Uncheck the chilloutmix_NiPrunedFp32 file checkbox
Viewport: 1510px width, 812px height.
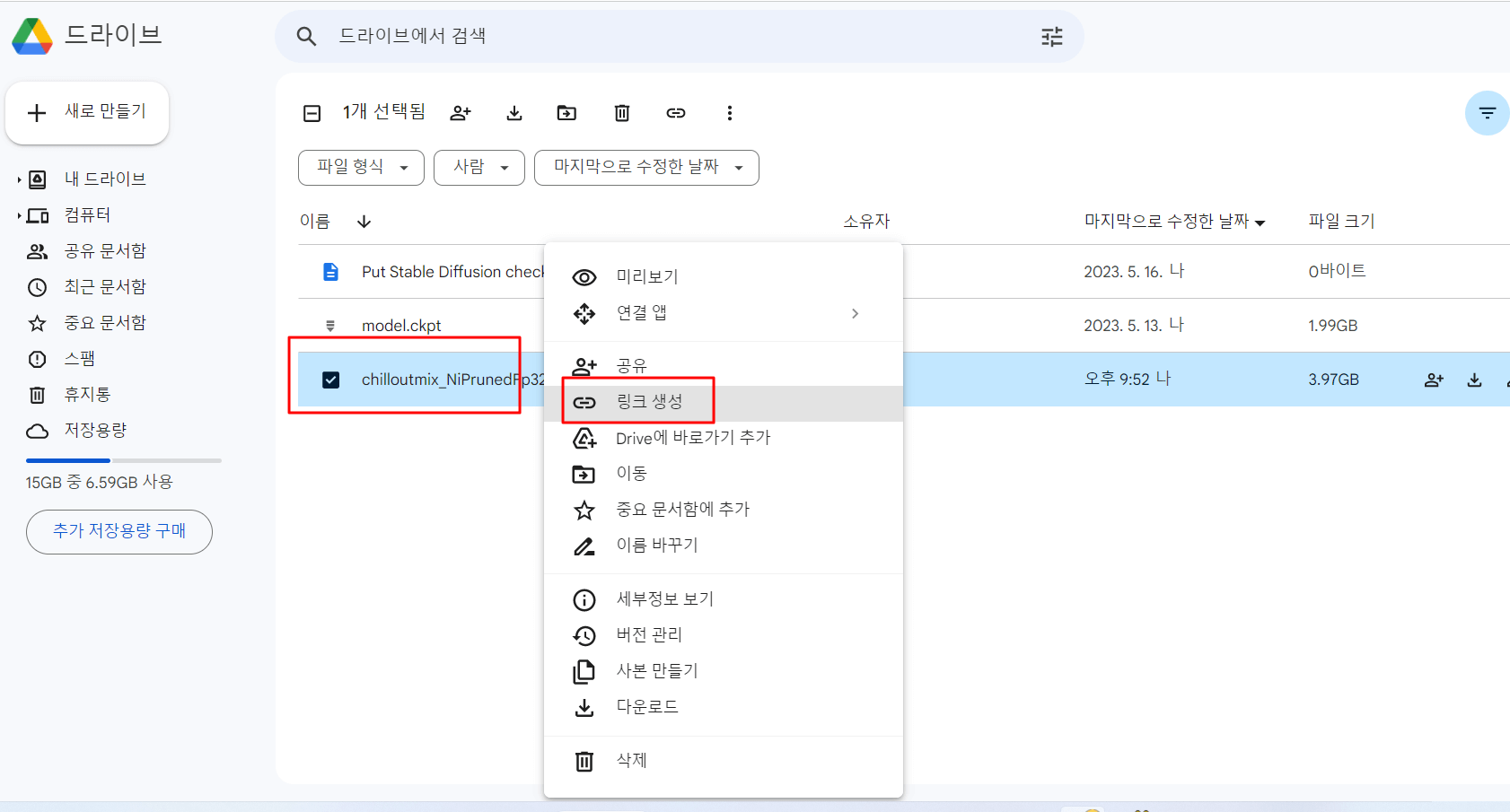[x=330, y=380]
